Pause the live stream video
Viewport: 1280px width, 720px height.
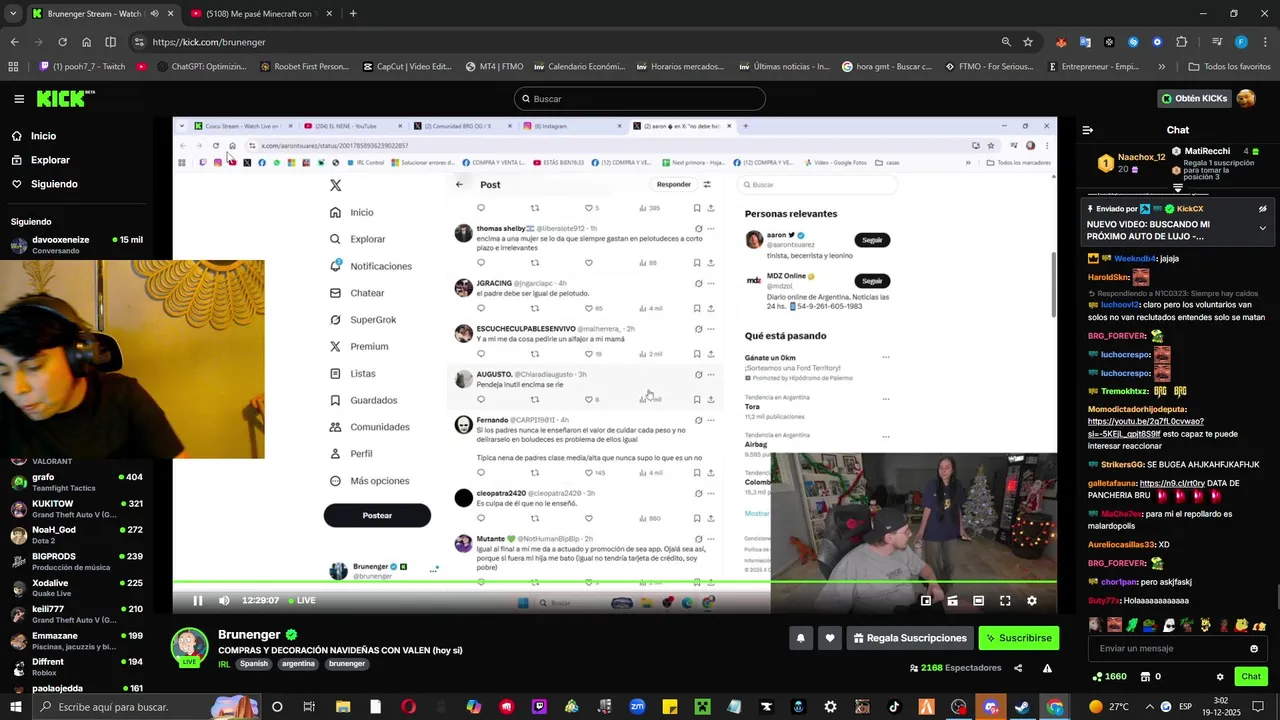tap(197, 600)
